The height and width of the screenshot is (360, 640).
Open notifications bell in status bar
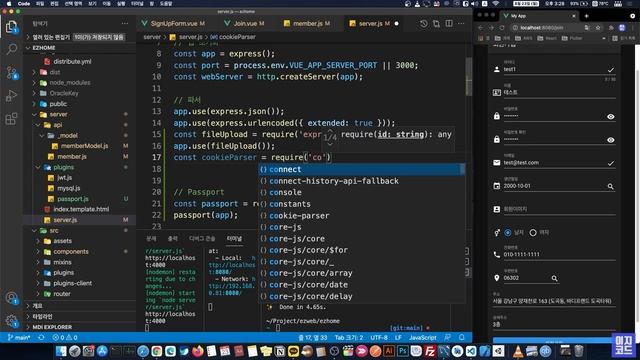462,338
